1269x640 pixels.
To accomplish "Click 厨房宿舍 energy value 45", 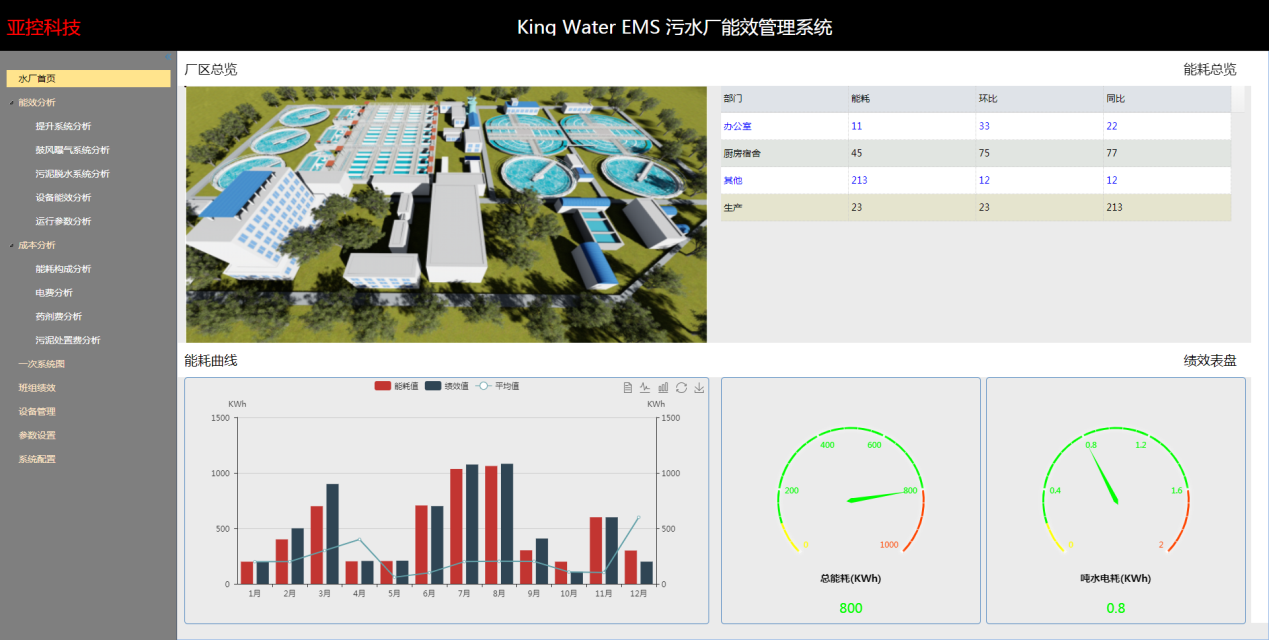I will tap(857, 153).
